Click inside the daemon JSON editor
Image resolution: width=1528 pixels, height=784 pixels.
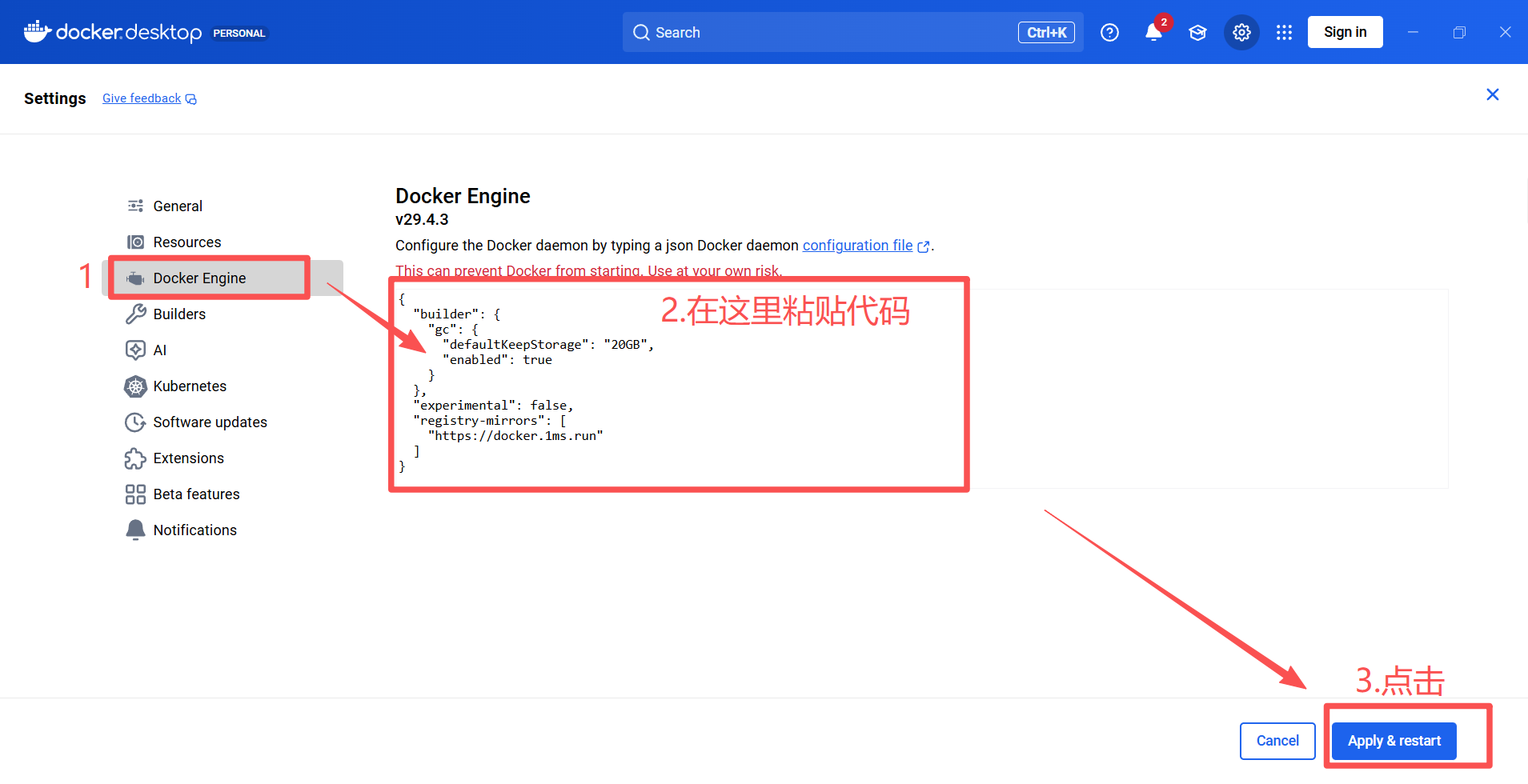pyautogui.click(x=921, y=389)
